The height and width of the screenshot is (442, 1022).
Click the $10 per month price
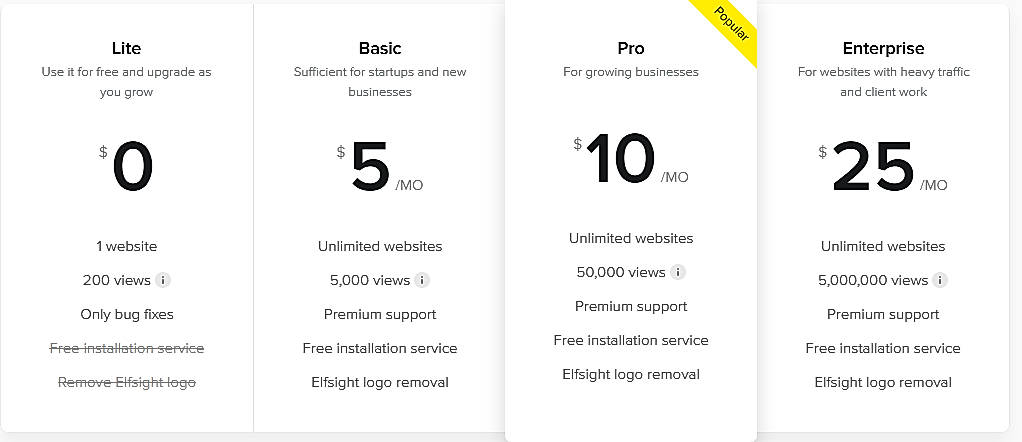[x=621, y=159]
